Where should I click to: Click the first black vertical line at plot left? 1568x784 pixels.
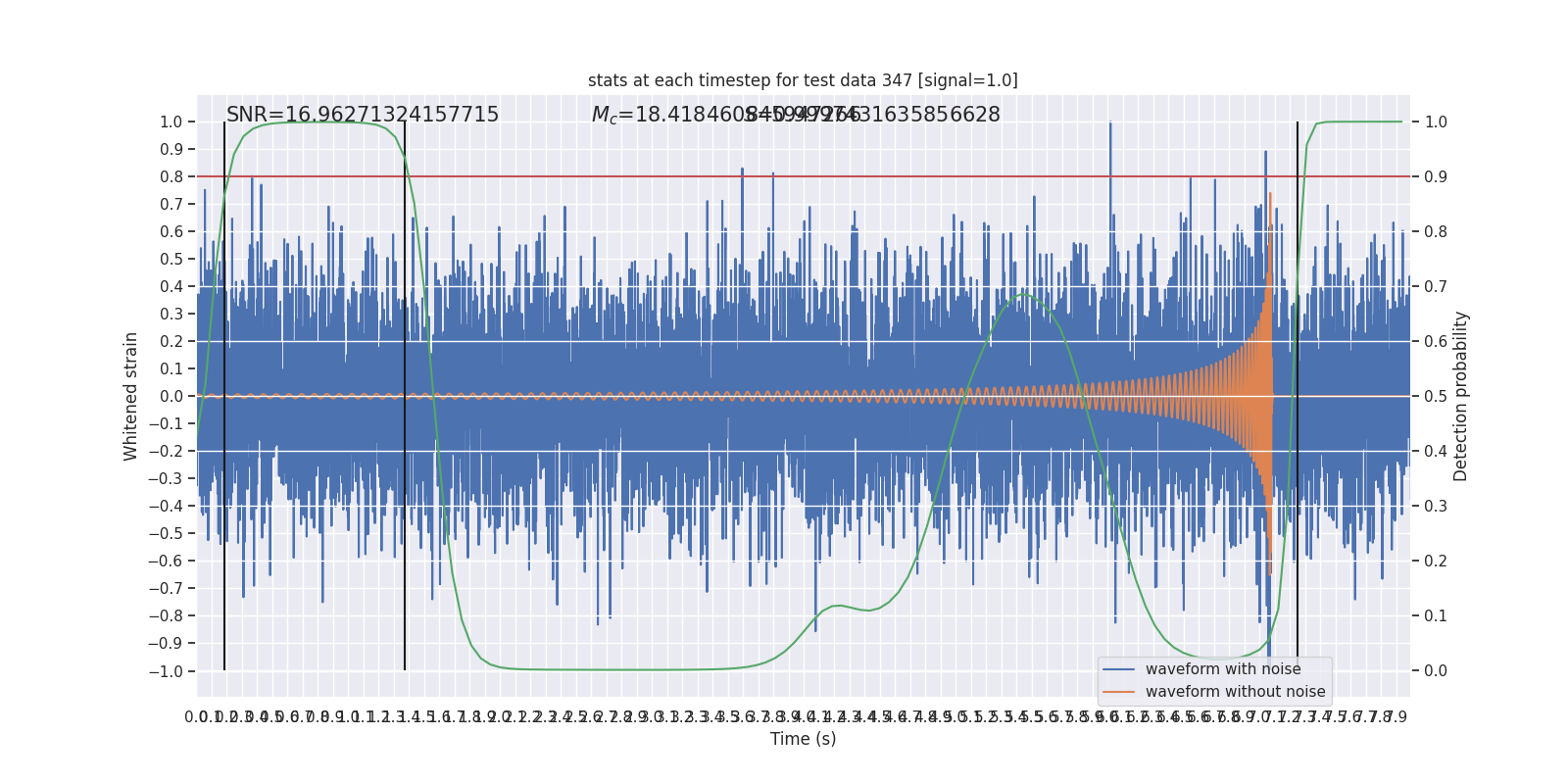coord(224,396)
